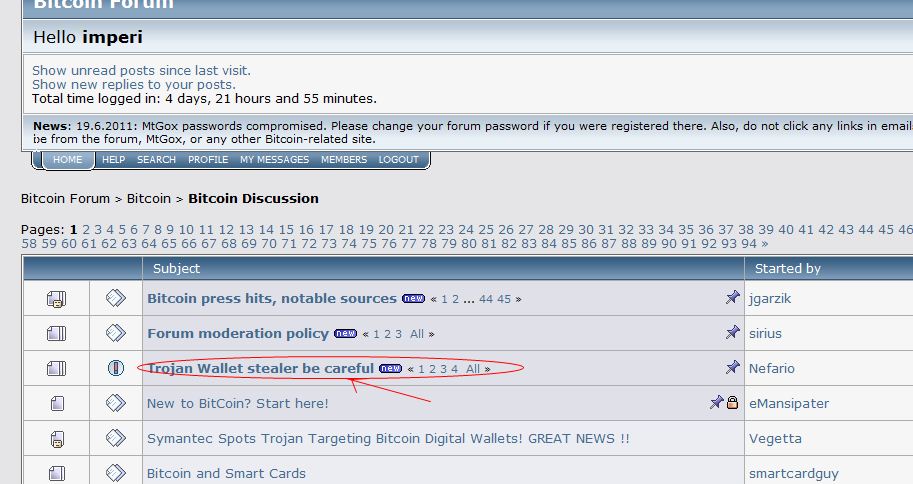Click the topic status icon for Bitcoin press hits row
Viewport: 913px width, 484px height.
(x=56, y=299)
